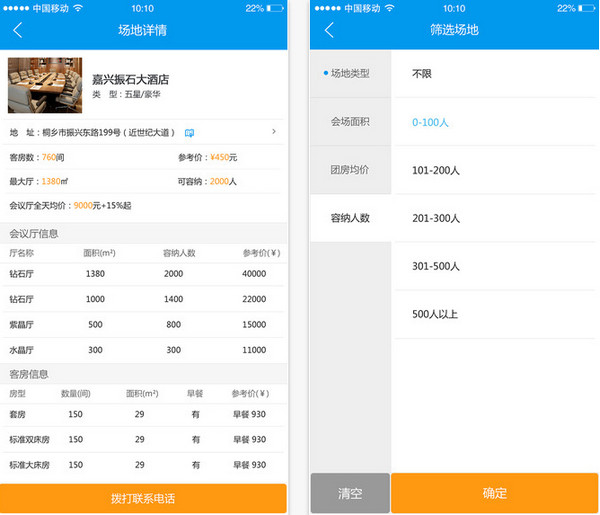The width and height of the screenshot is (600, 515).
Task: Tap the price 40000 cell
Action: (254, 274)
